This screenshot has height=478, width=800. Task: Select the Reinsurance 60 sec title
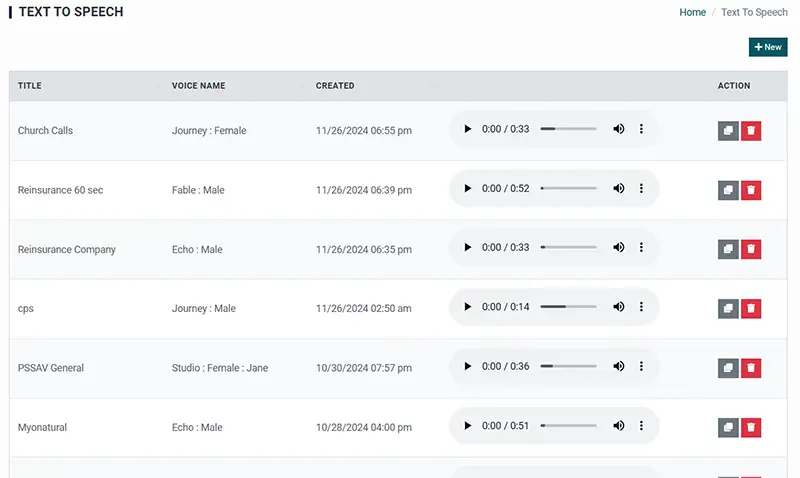[60, 190]
